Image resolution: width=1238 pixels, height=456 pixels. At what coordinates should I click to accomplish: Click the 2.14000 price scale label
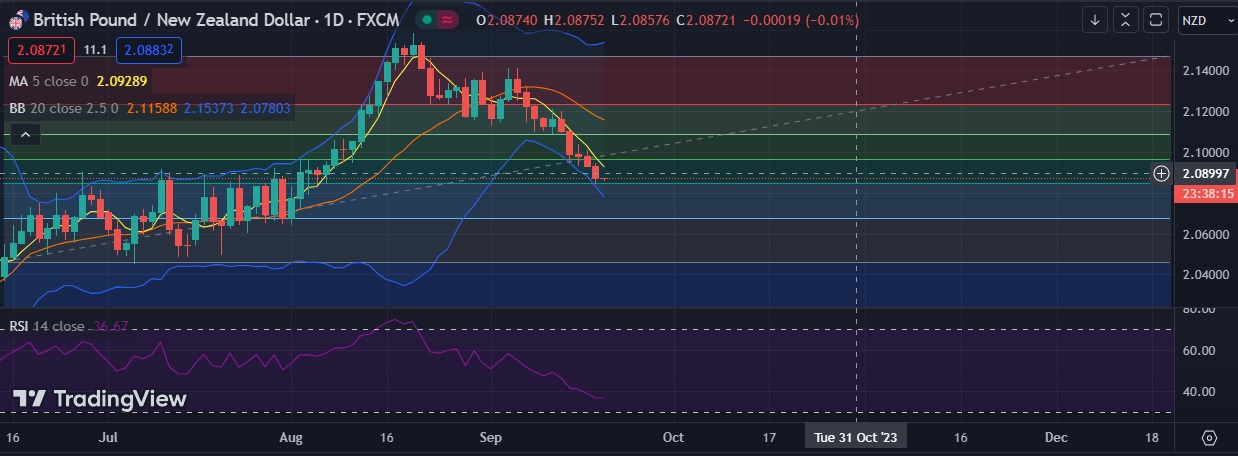[1205, 71]
